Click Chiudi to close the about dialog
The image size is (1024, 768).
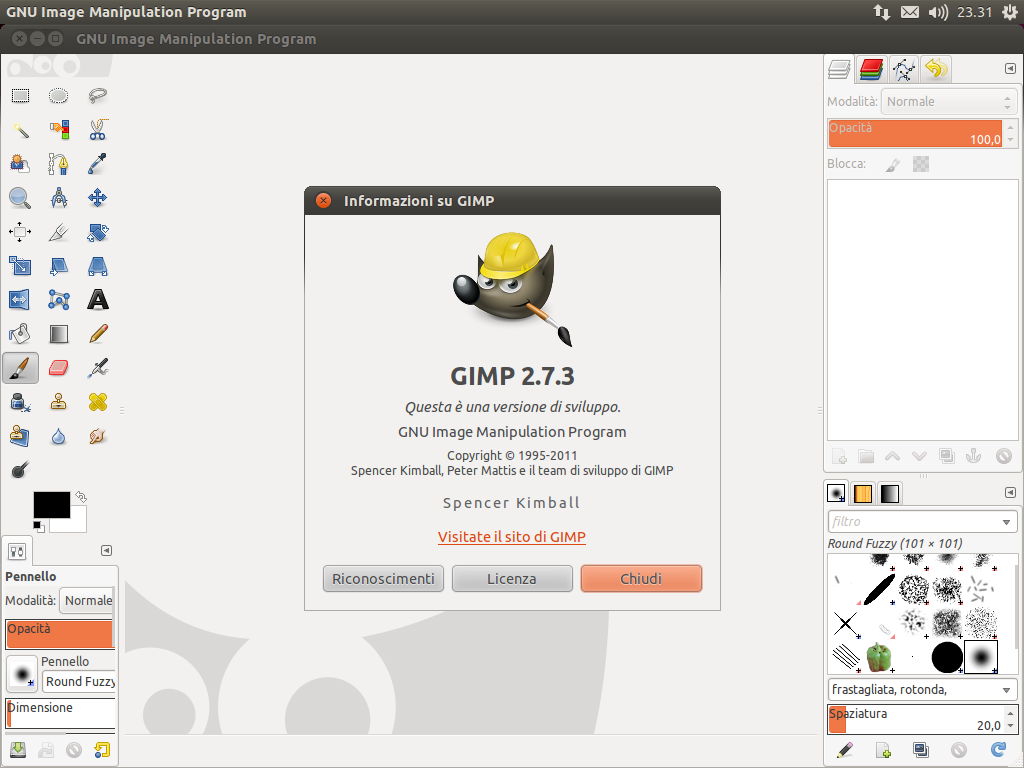click(641, 579)
